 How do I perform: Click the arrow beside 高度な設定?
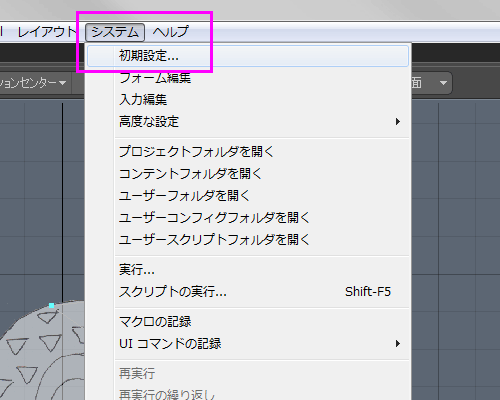[x=398, y=122]
